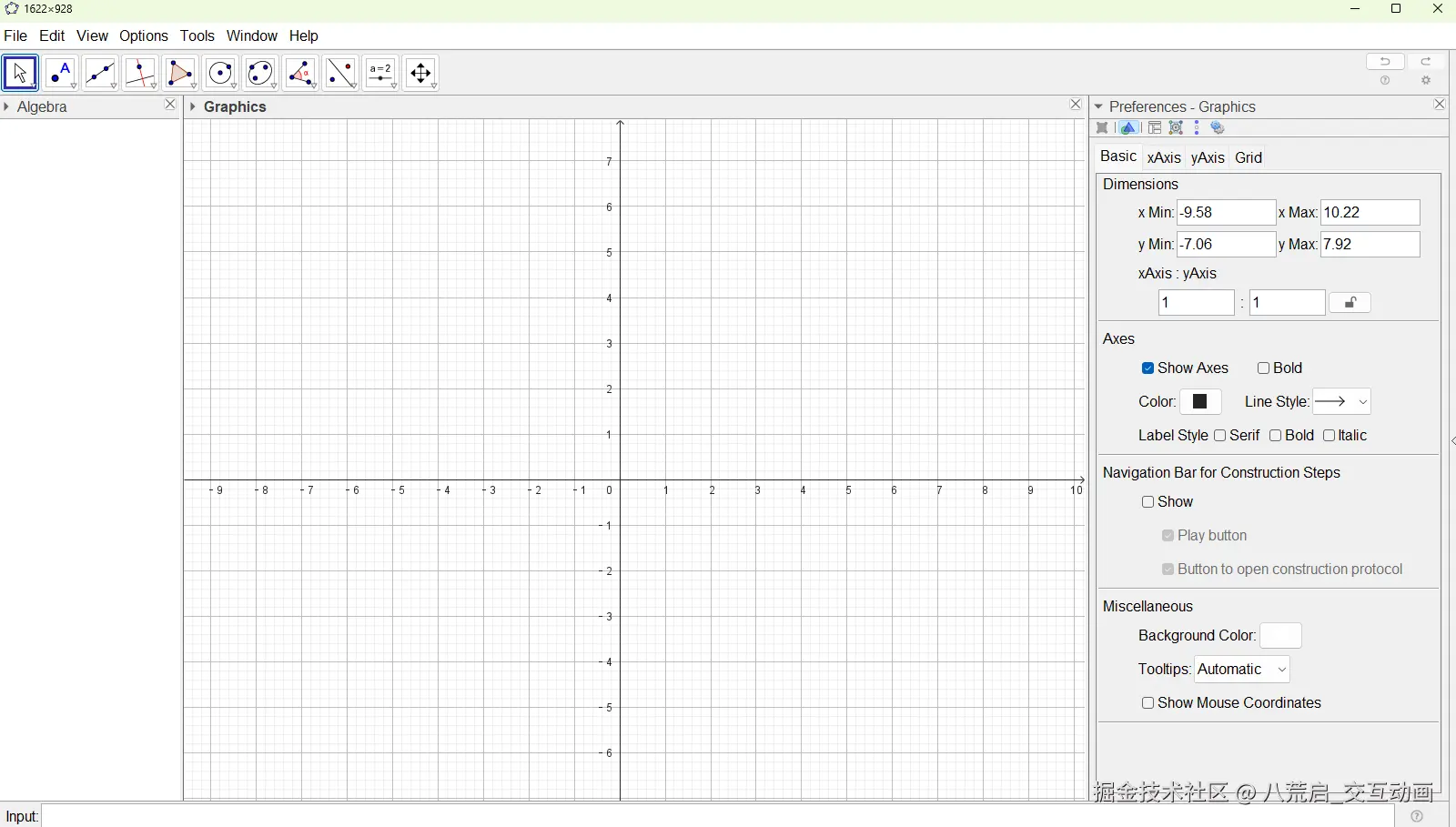Open toolbar help question mark icon
This screenshot has width=1456, height=827.
point(1385,81)
